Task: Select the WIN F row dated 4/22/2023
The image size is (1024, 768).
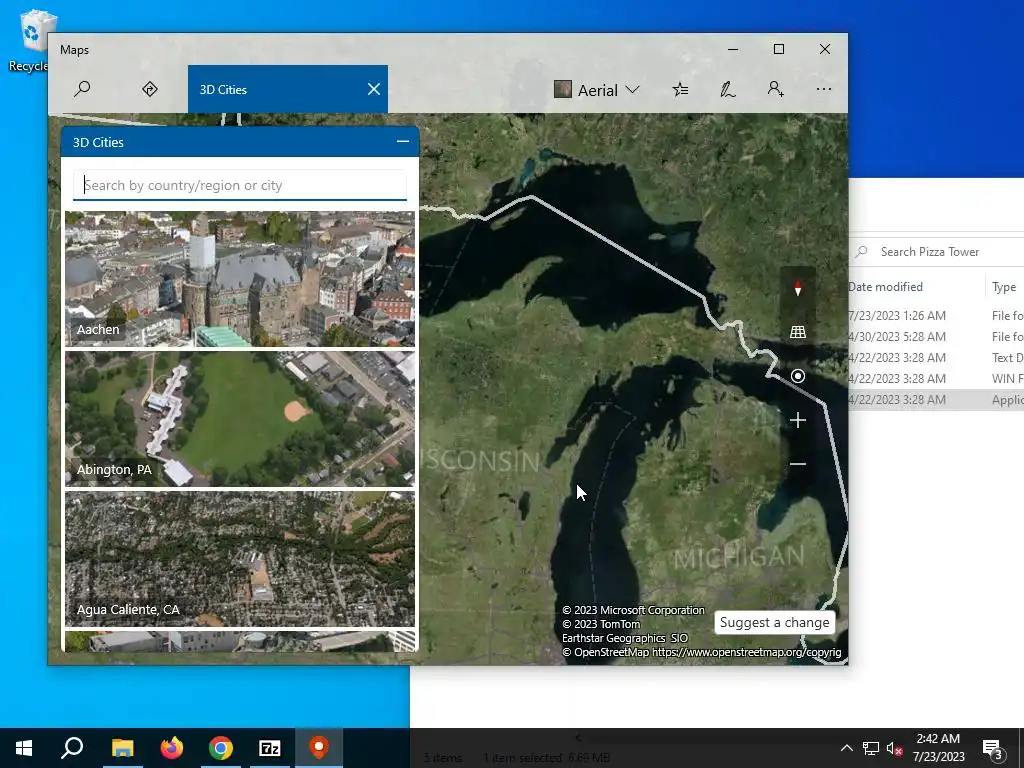Action: click(x=936, y=378)
